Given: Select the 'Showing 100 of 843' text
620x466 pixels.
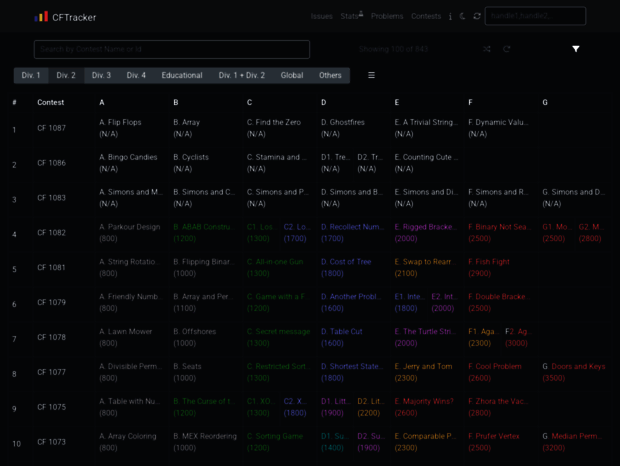Looking at the screenshot, I should [x=393, y=49].
